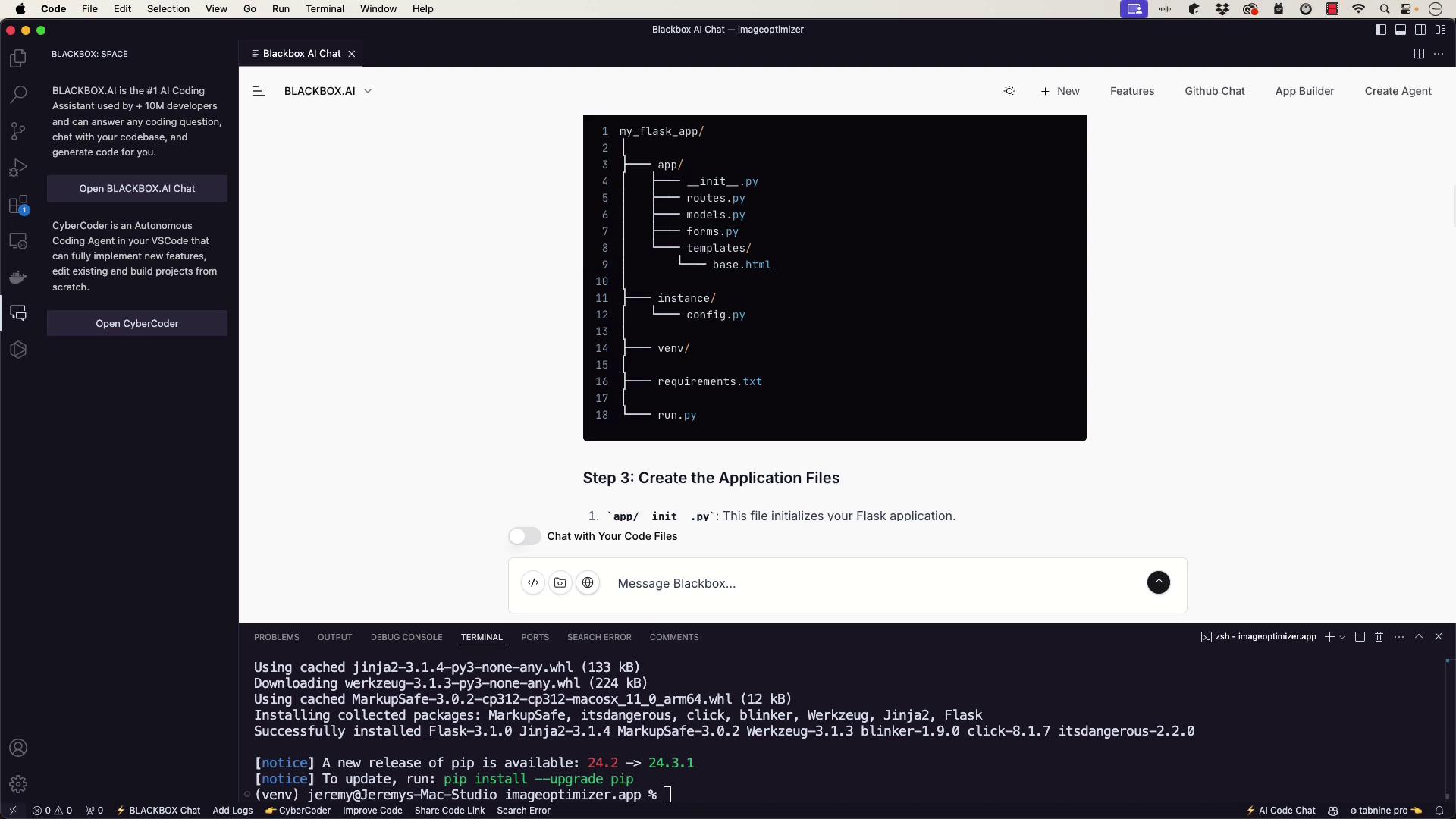Click the code snippet icon in message box
The image size is (1456, 819).
click(533, 583)
